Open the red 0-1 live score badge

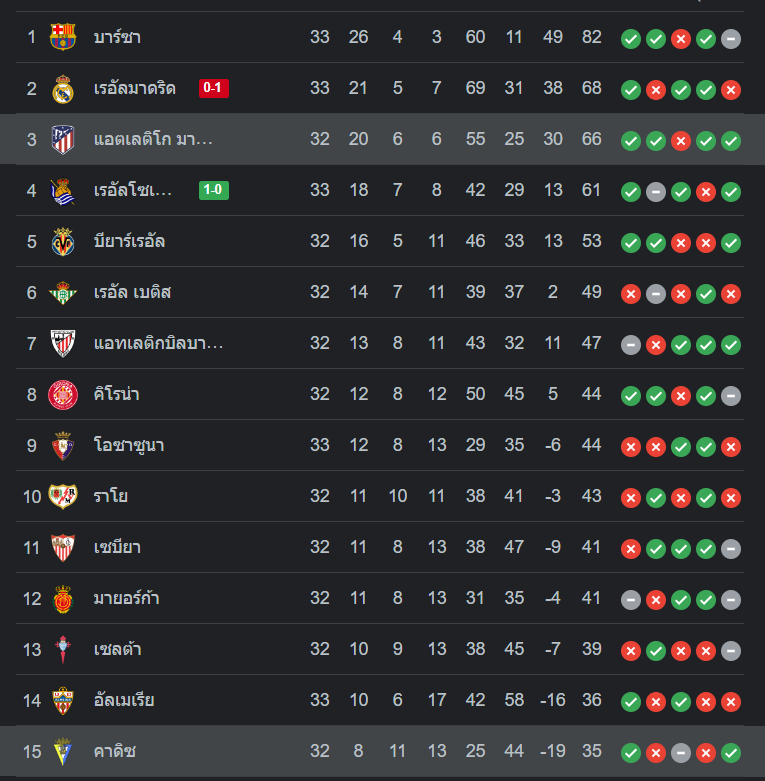coord(214,89)
